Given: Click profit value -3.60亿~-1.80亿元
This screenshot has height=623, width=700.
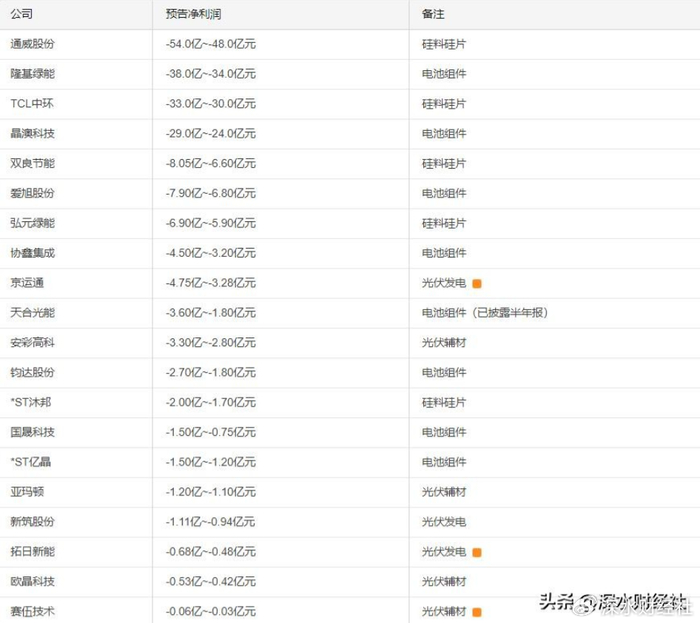Looking at the screenshot, I should (211, 313).
